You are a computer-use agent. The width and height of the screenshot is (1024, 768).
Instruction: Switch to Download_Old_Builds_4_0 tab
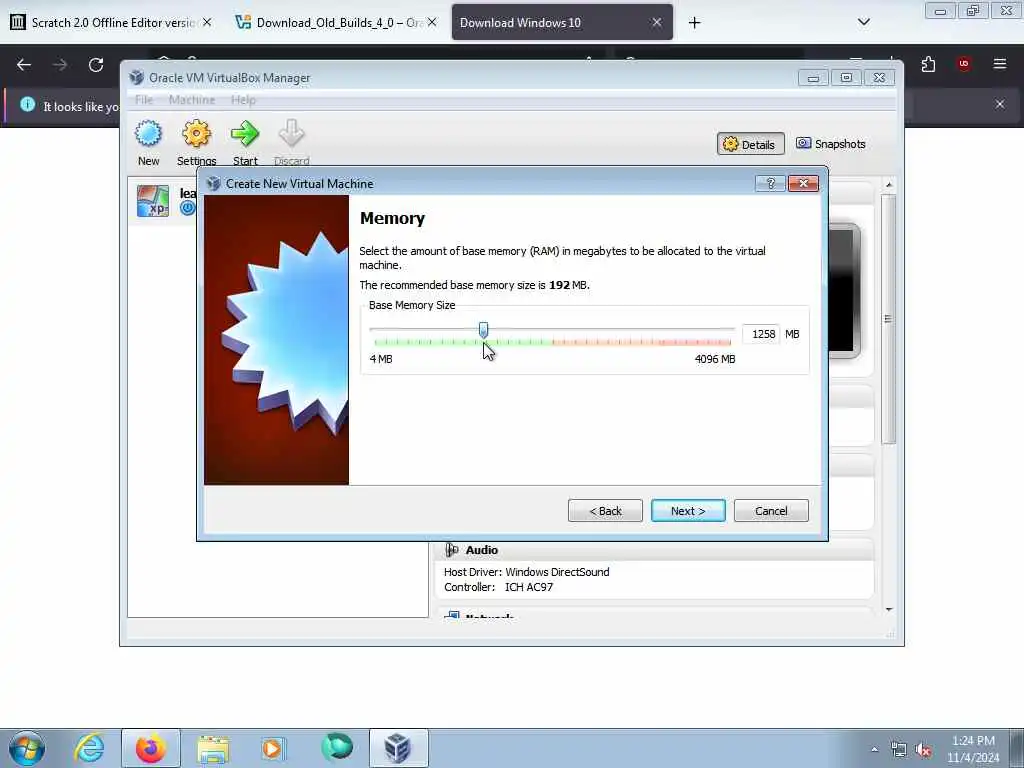pyautogui.click(x=338, y=22)
